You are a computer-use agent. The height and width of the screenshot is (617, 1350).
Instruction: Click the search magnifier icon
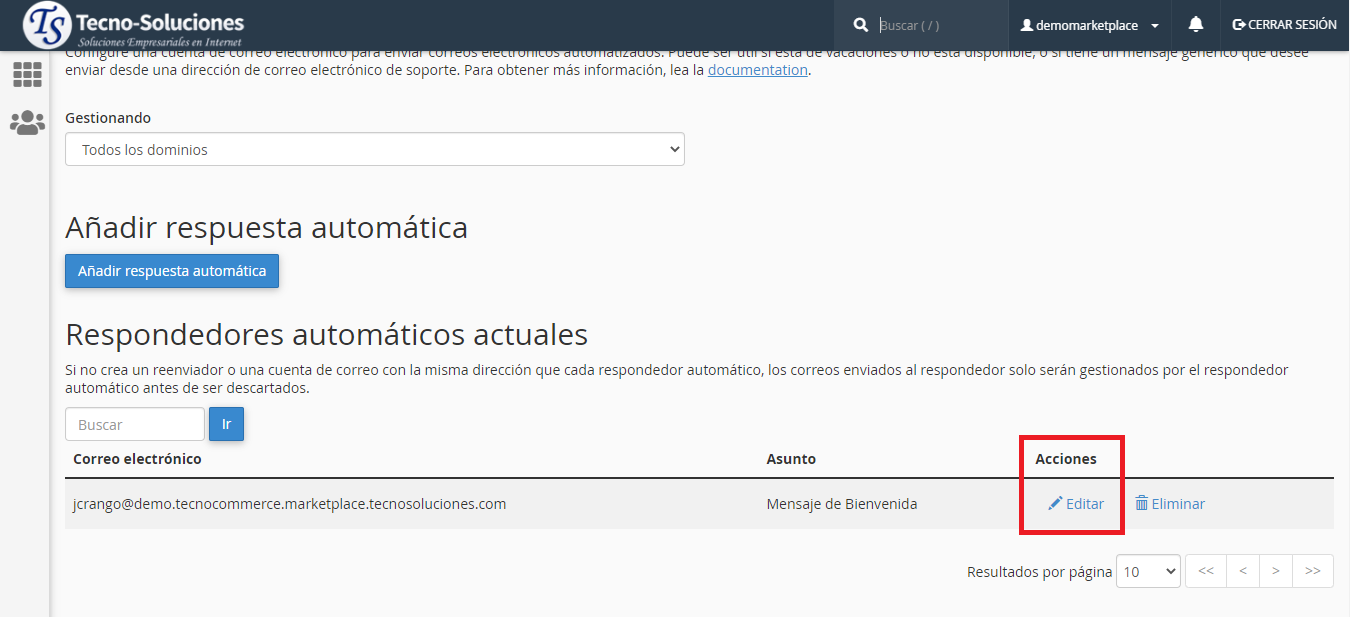click(x=860, y=25)
